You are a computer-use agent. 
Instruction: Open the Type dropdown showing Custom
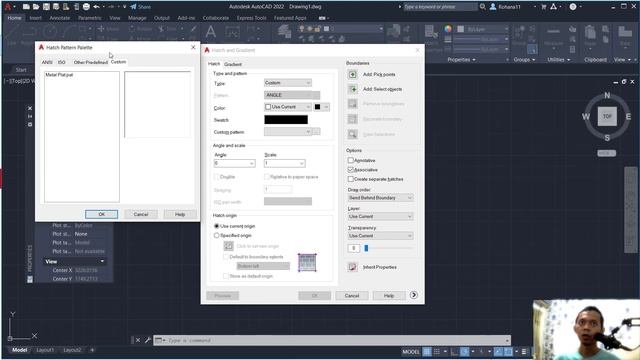point(288,83)
